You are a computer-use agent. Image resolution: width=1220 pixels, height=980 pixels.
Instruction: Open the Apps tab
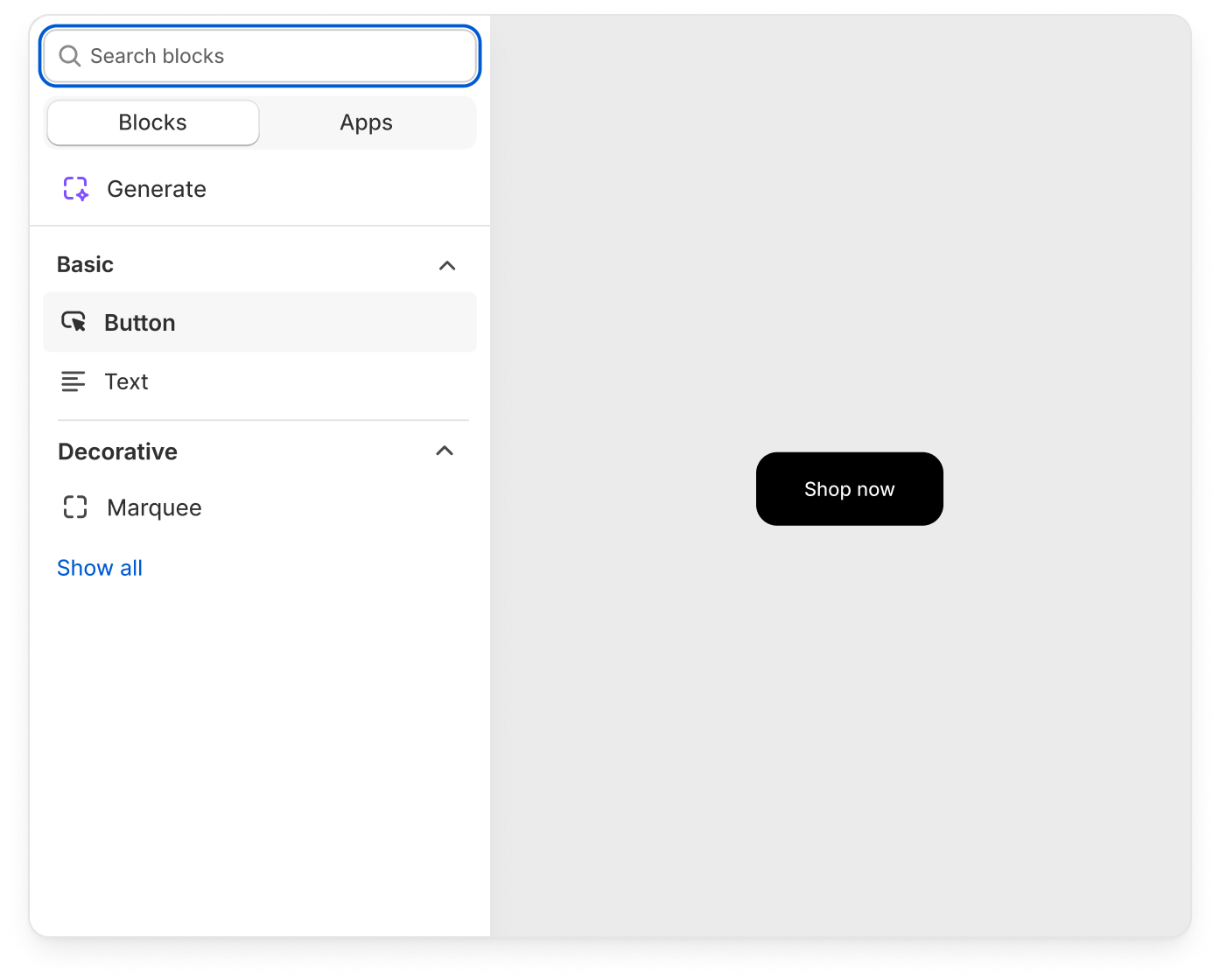coord(366,122)
